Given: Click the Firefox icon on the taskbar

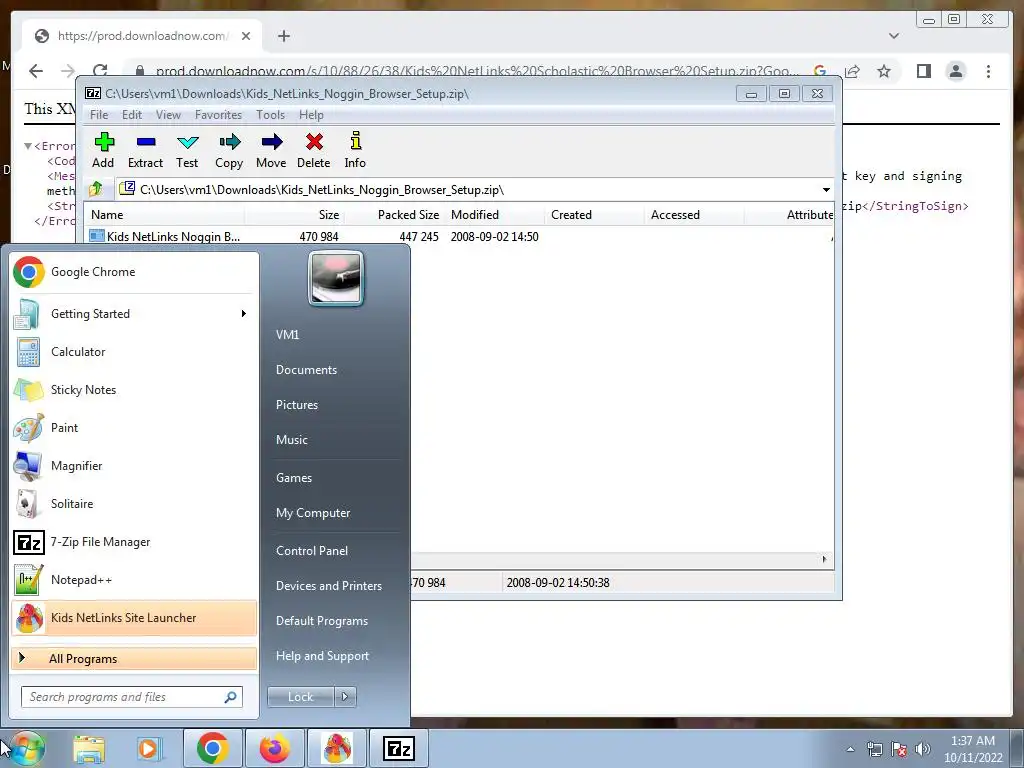Looking at the screenshot, I should 275,748.
